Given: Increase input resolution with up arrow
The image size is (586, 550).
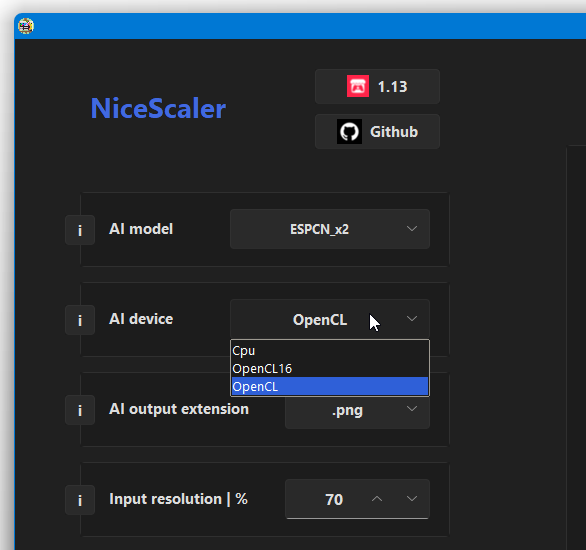Looking at the screenshot, I should (x=377, y=499).
